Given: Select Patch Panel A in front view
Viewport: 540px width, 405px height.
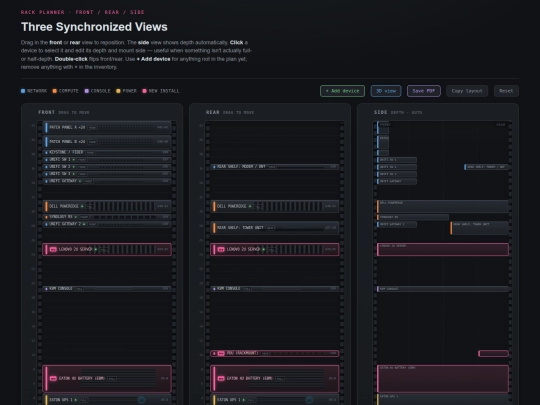Looking at the screenshot, I should pyautogui.click(x=107, y=127).
